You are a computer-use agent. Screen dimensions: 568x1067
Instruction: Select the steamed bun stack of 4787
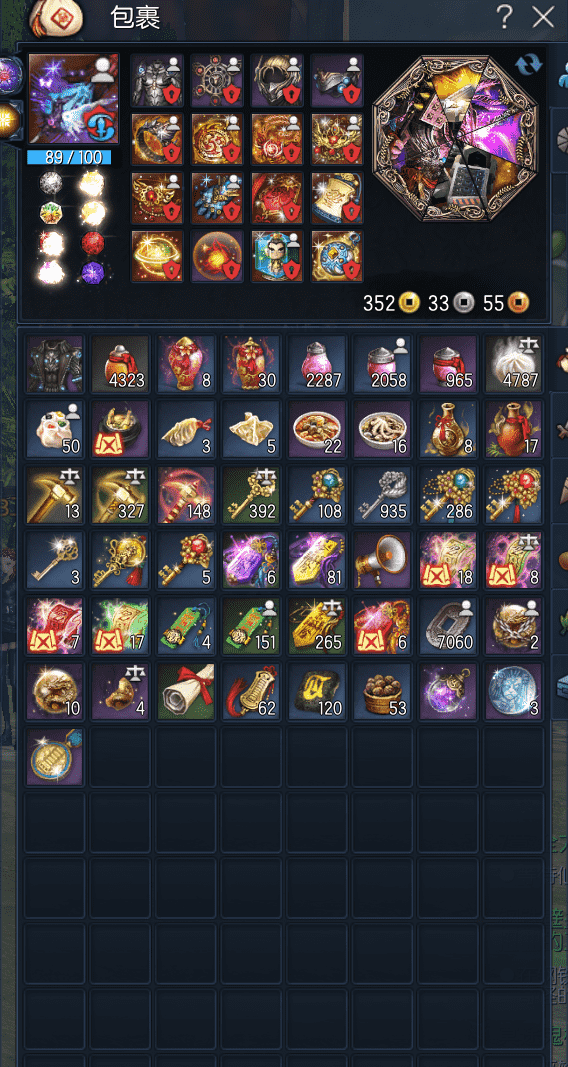(514, 364)
